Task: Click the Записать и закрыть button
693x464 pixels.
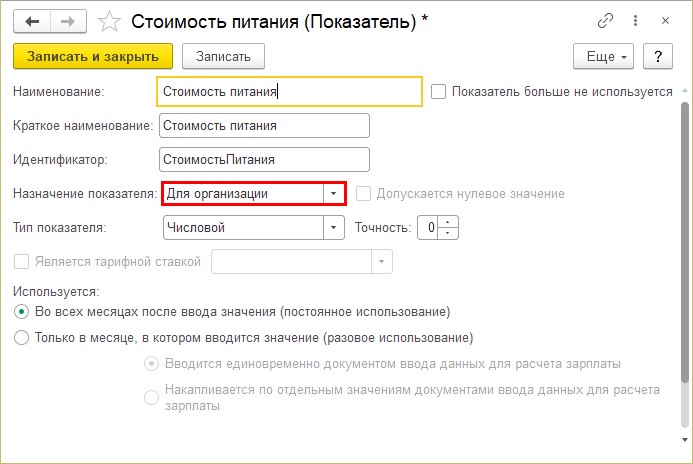Action: click(93, 56)
